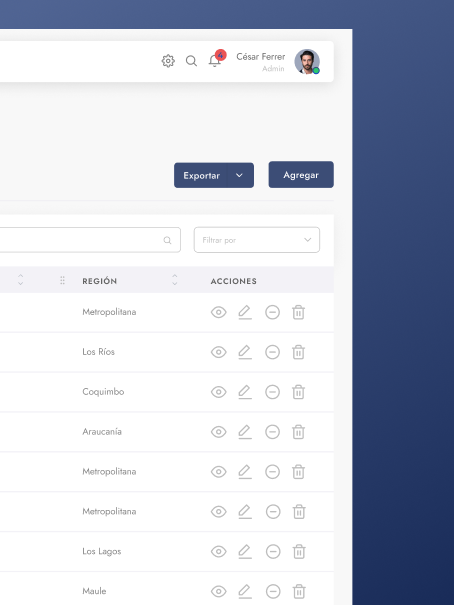Open notifications bell with red badge
The height and width of the screenshot is (605, 454).
coord(215,61)
